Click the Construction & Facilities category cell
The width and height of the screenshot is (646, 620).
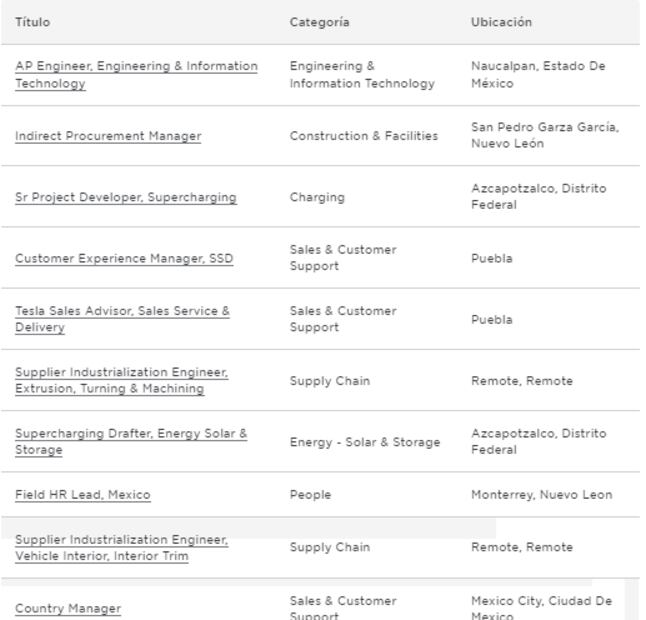(x=364, y=136)
